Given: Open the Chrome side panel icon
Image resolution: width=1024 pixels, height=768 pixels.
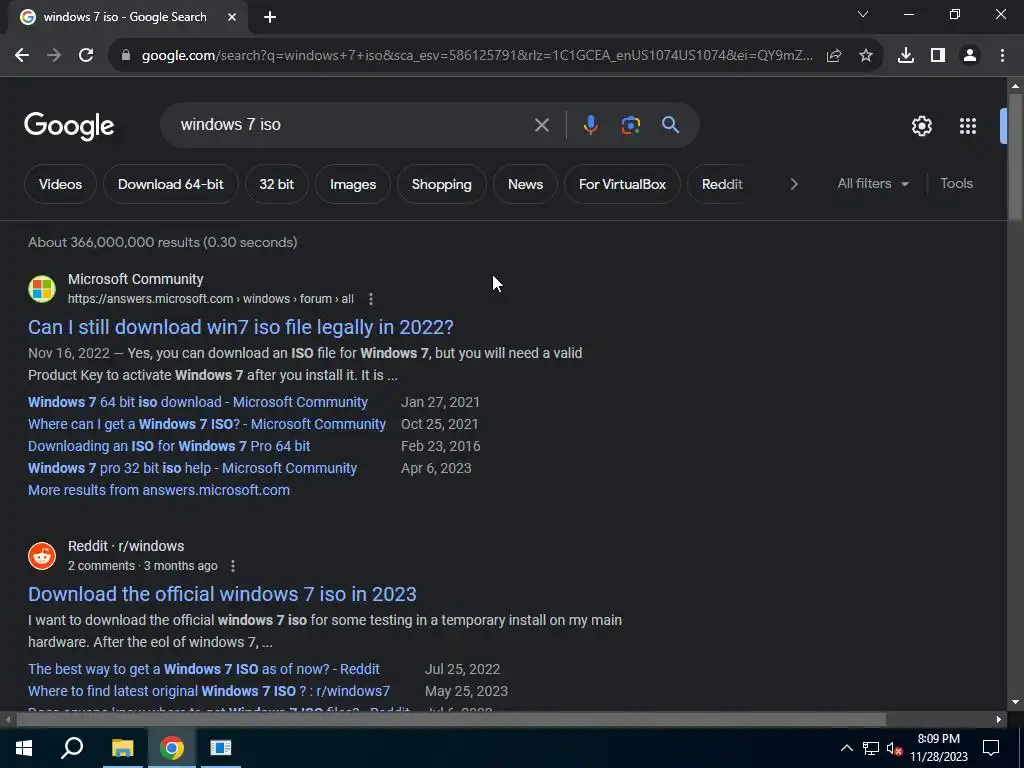Looking at the screenshot, I should [938, 56].
